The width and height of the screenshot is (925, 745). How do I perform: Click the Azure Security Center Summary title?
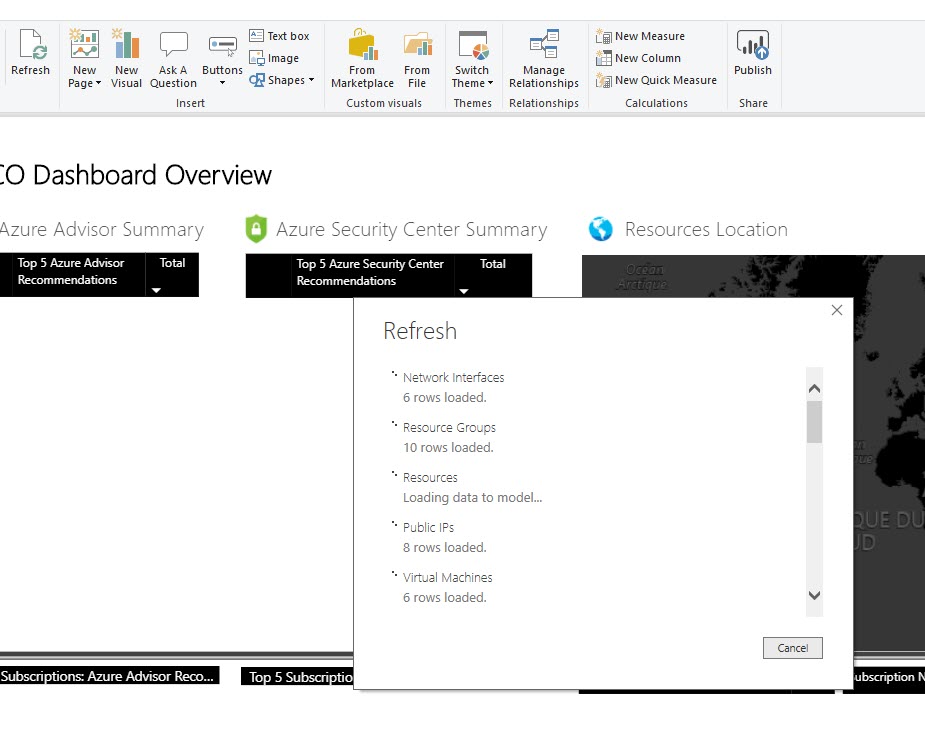(412, 229)
